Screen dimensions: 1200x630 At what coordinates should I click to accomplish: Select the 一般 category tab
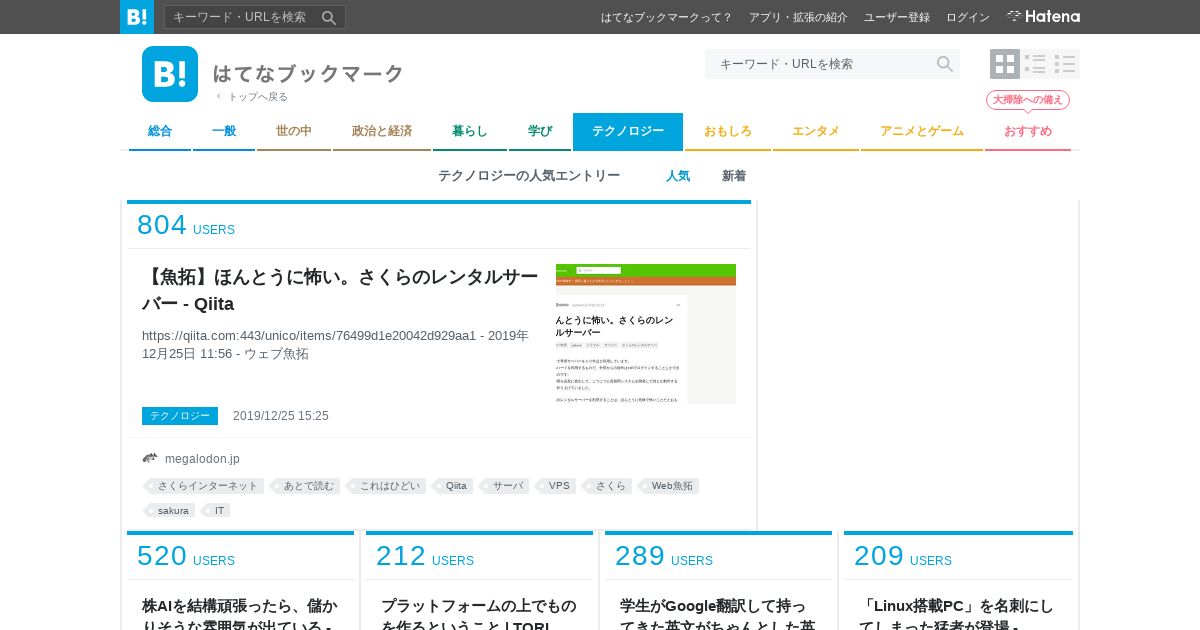coord(224,131)
